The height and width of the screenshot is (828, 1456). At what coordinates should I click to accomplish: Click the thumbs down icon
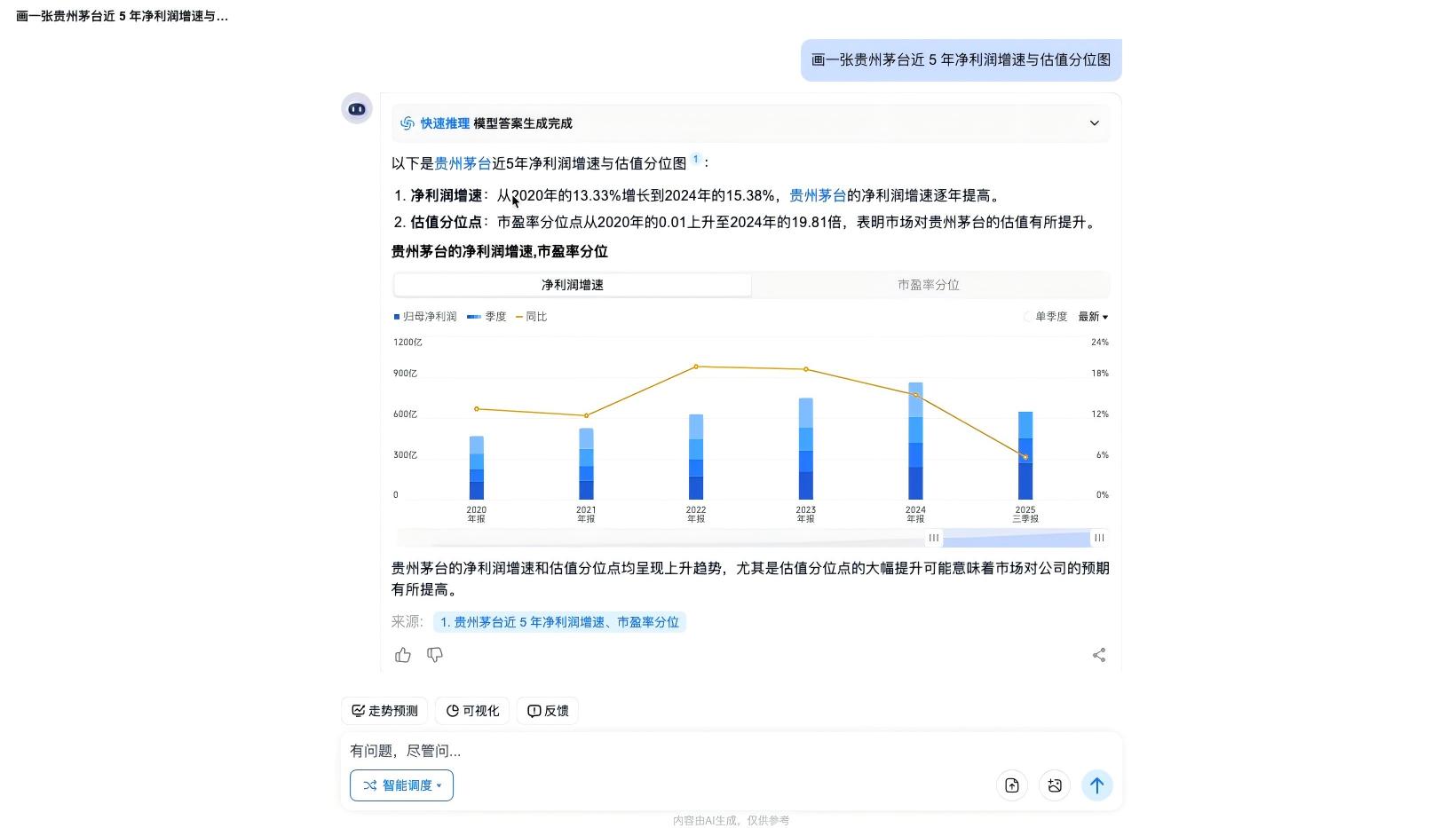coord(435,655)
